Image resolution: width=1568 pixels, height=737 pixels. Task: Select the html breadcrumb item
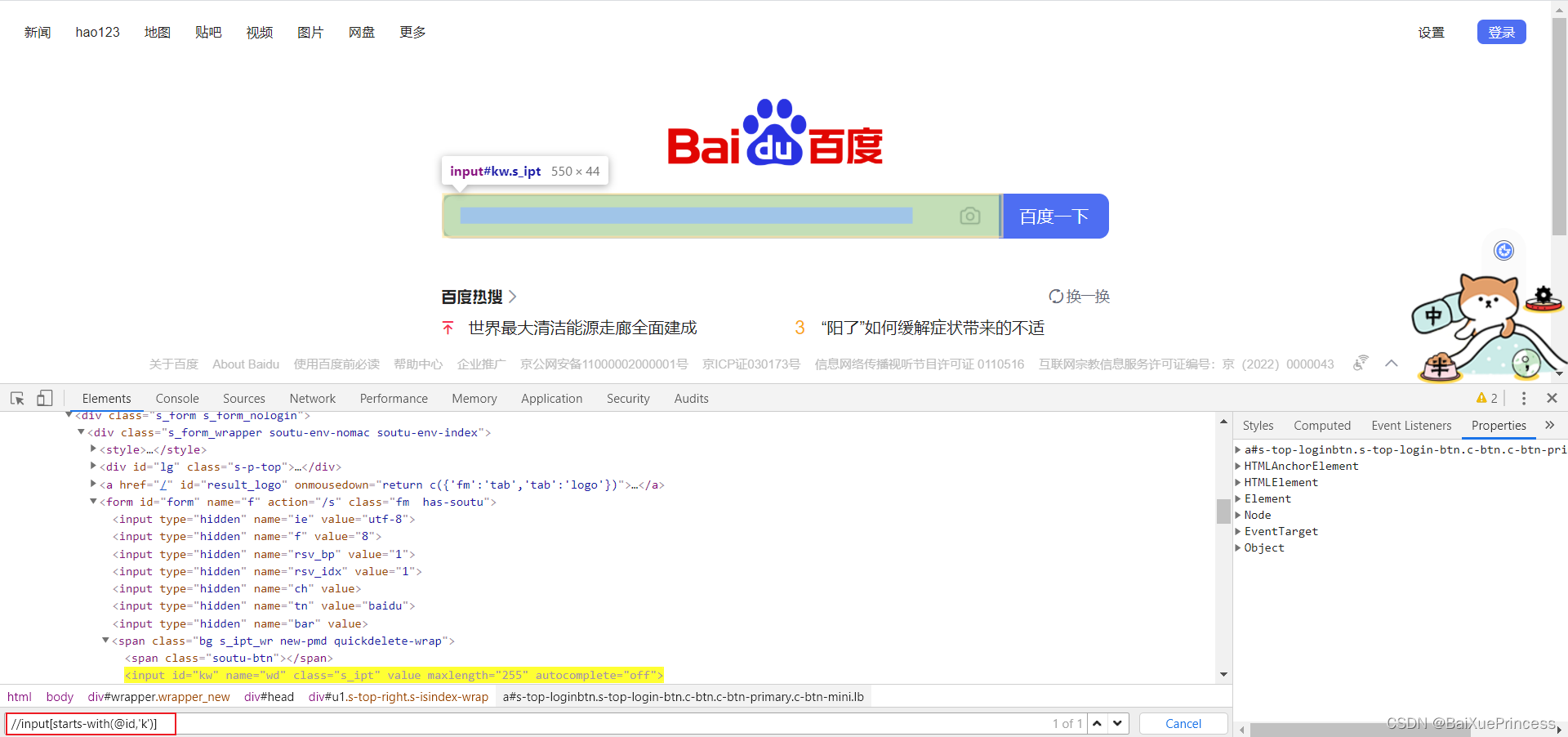click(x=20, y=696)
